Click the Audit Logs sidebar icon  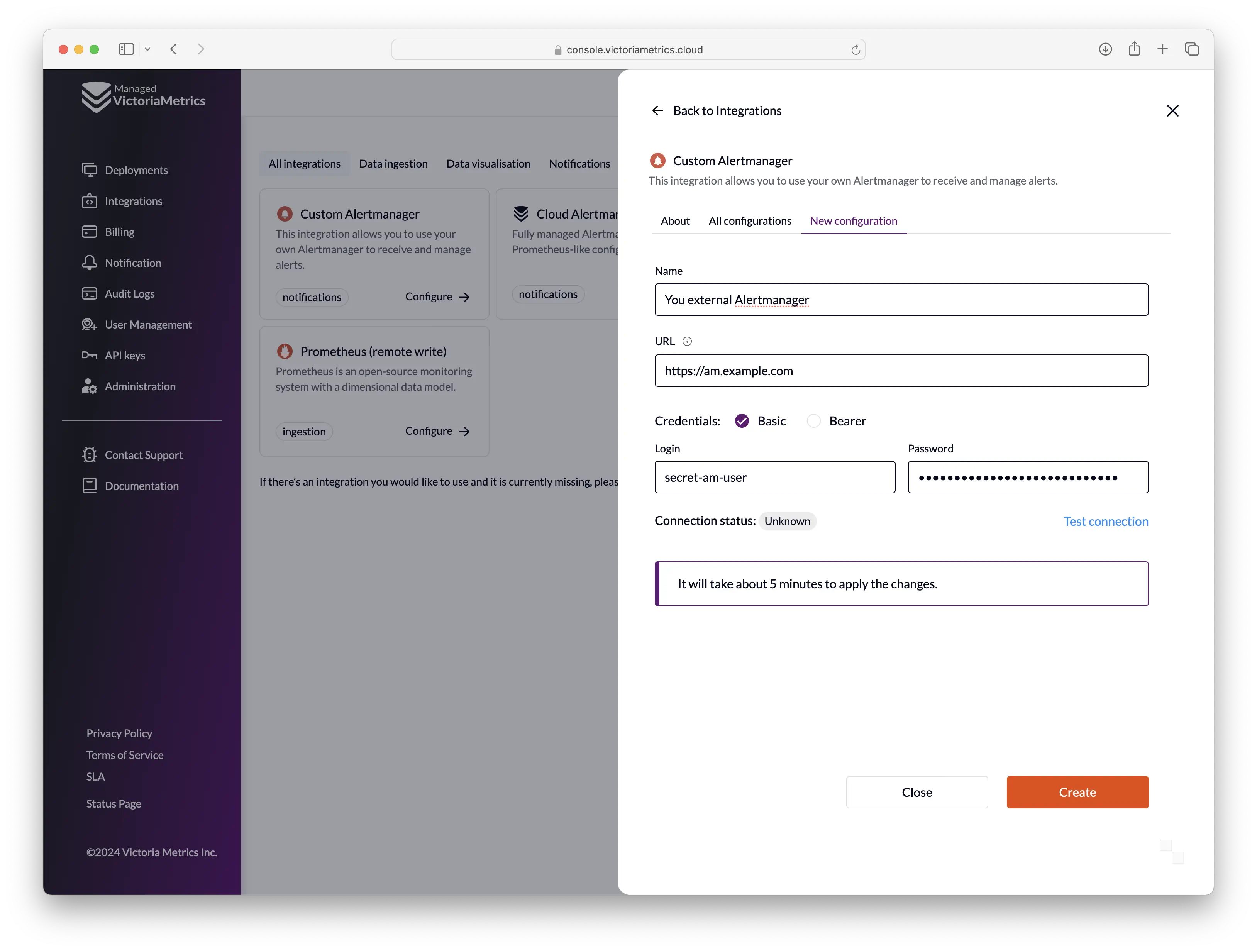(x=89, y=293)
